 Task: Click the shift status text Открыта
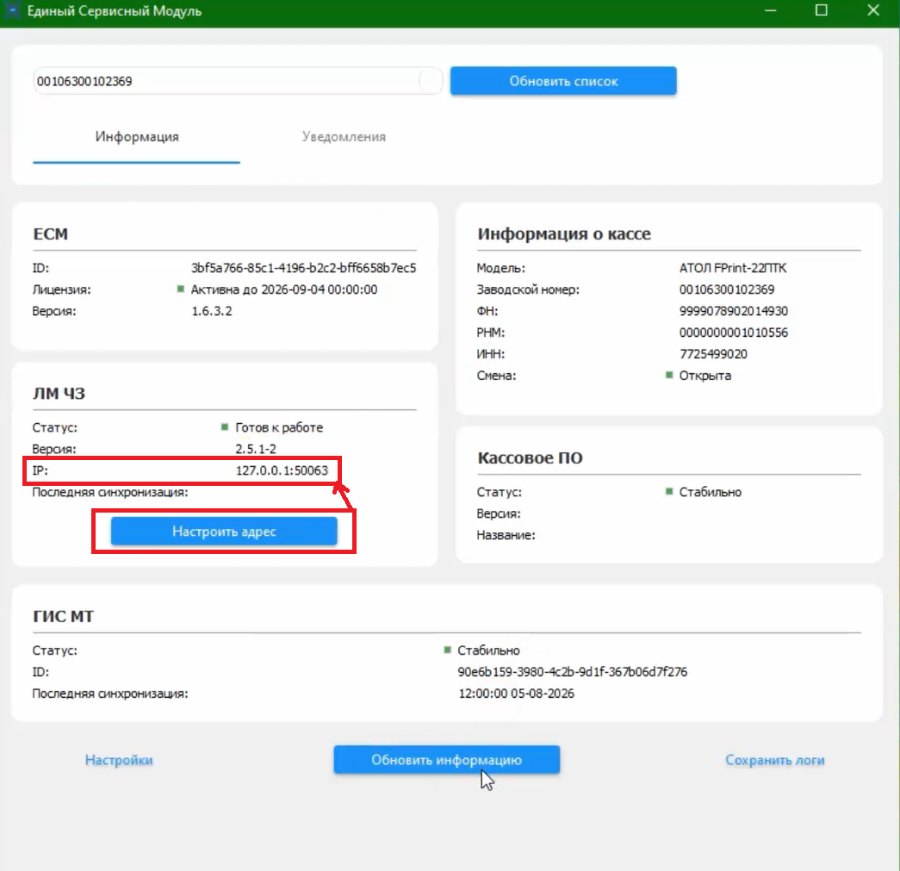pos(705,376)
